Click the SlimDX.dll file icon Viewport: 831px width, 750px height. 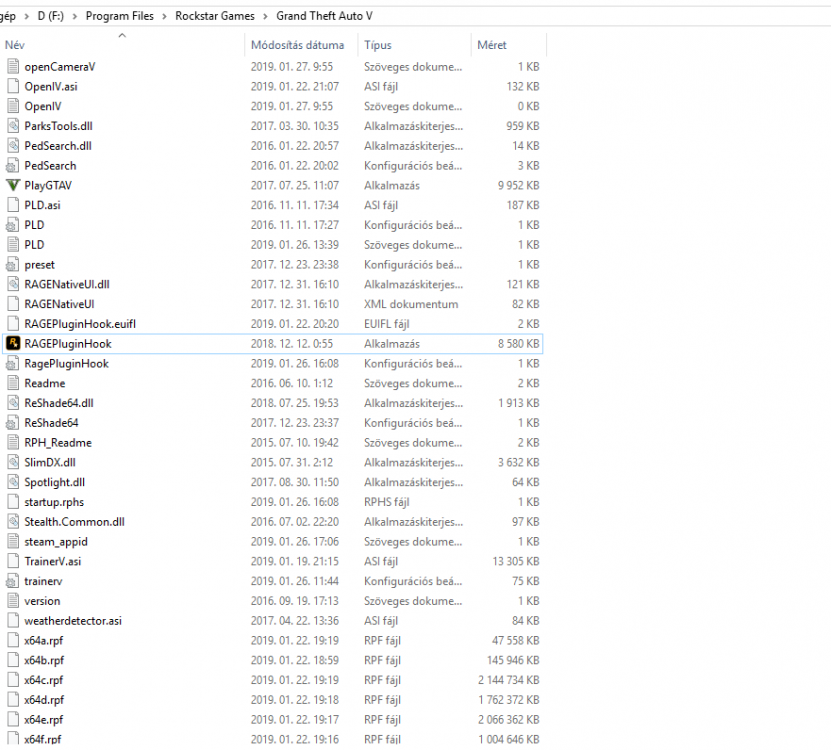tap(13, 462)
